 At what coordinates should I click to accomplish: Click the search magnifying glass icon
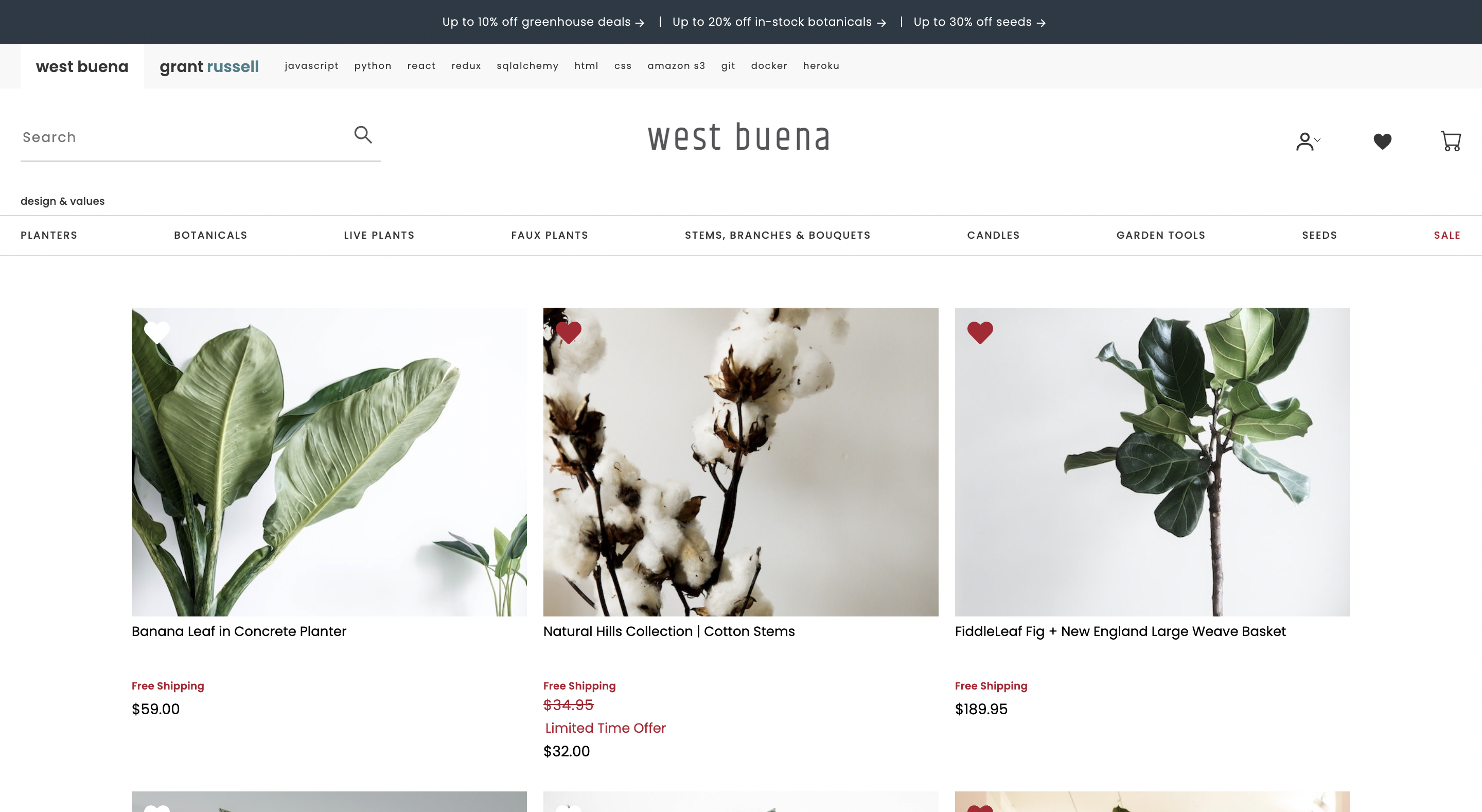(x=363, y=135)
